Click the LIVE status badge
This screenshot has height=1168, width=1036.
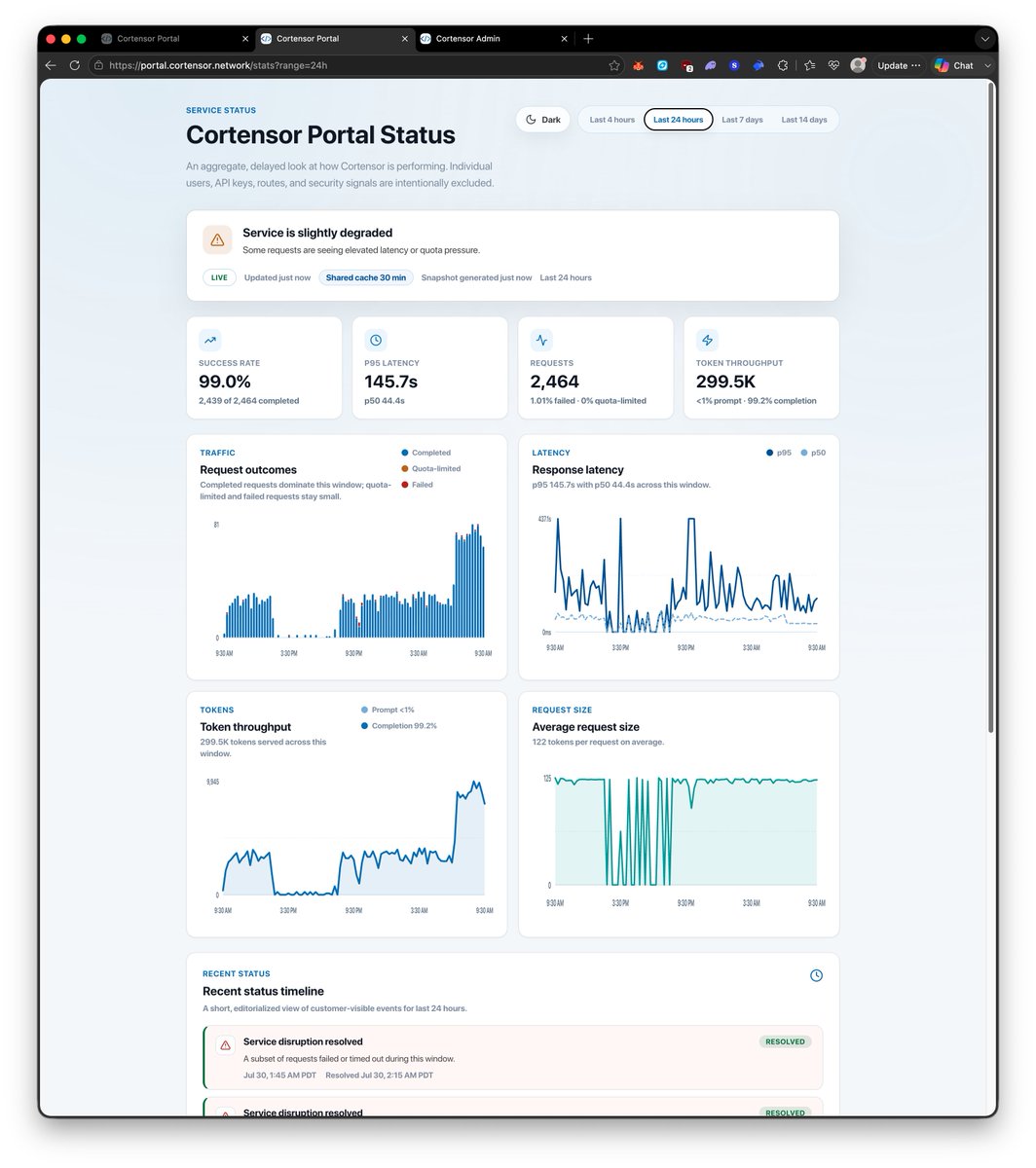[219, 277]
